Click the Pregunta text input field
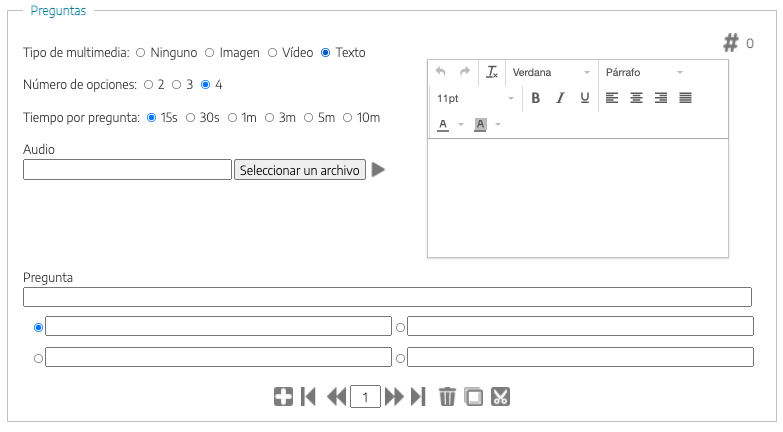 pos(387,297)
